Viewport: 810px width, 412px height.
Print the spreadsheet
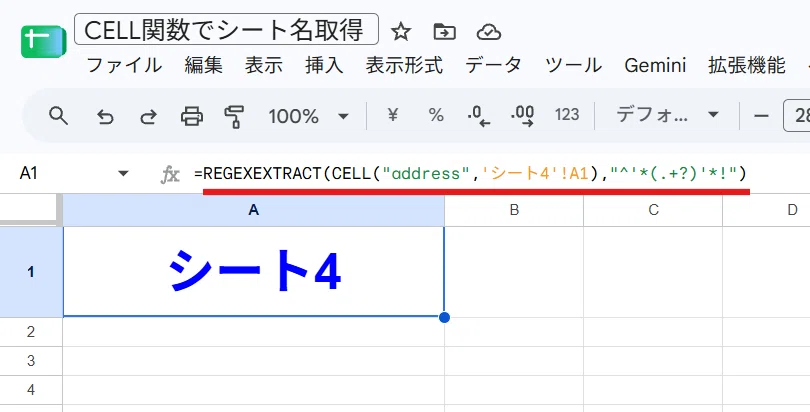tap(192, 116)
